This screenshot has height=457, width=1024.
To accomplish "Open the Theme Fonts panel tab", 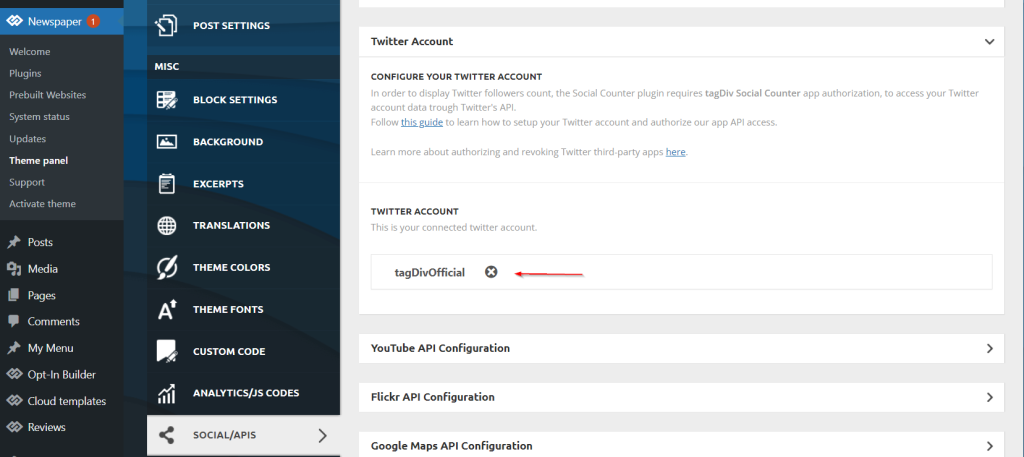I will pos(244,309).
